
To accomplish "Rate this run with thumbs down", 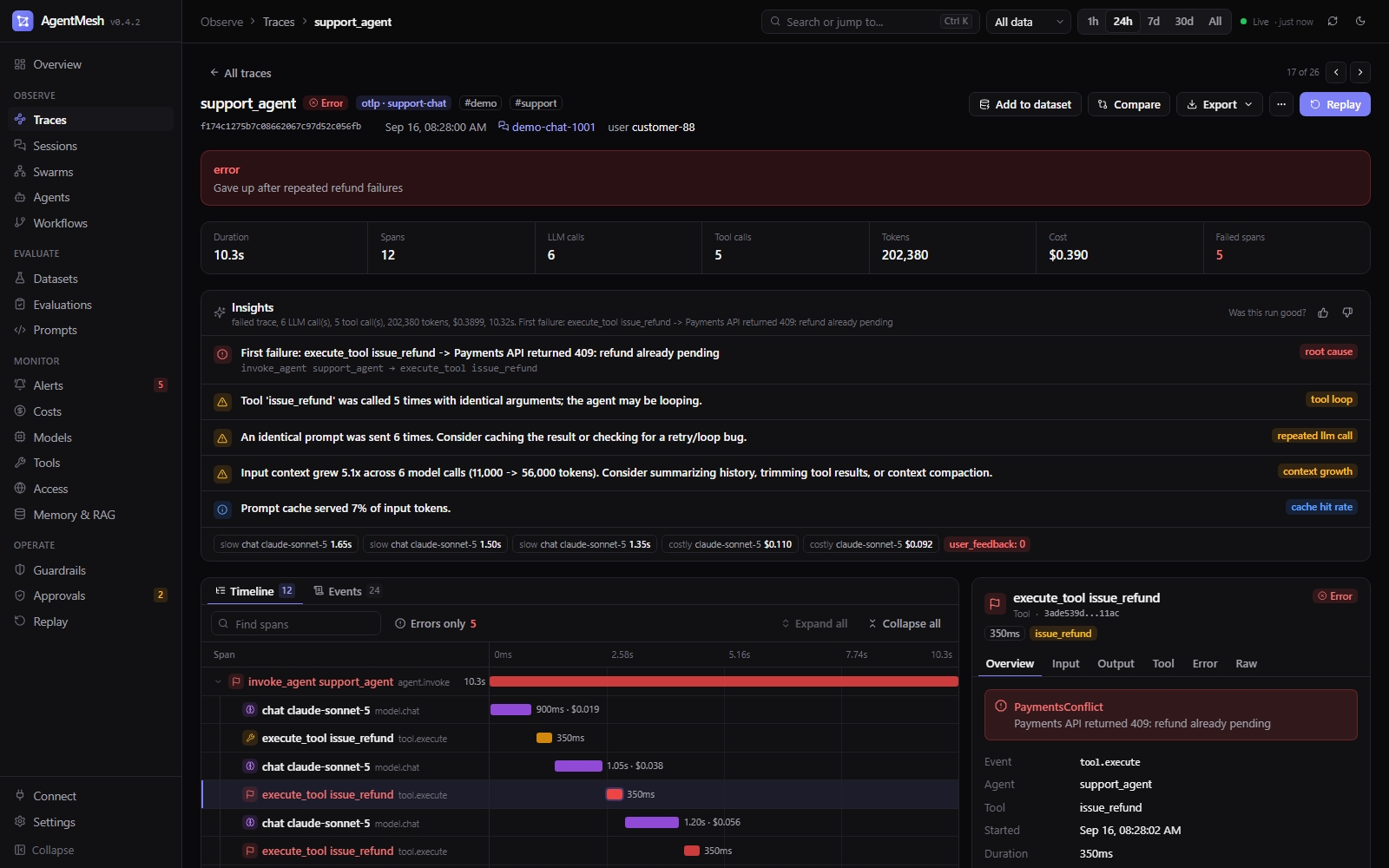I will (1347, 312).
